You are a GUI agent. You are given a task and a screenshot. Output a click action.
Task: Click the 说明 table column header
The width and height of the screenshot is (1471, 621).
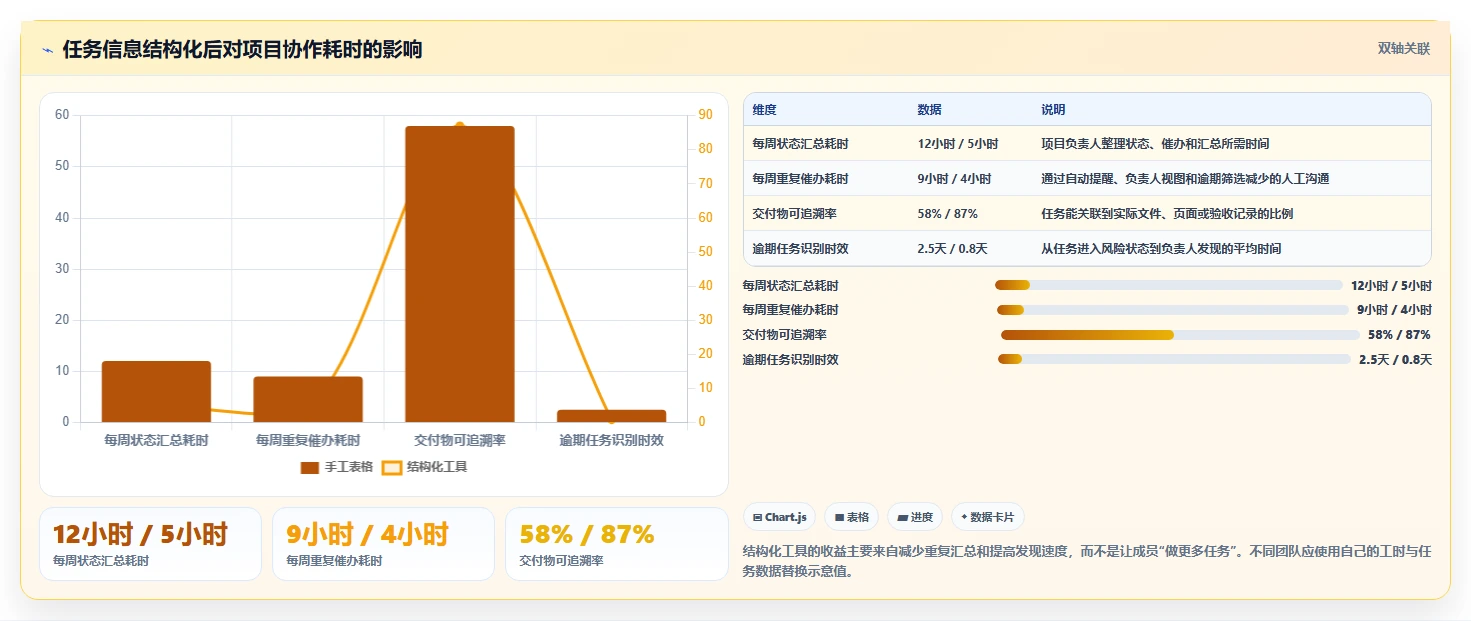[1053, 110]
